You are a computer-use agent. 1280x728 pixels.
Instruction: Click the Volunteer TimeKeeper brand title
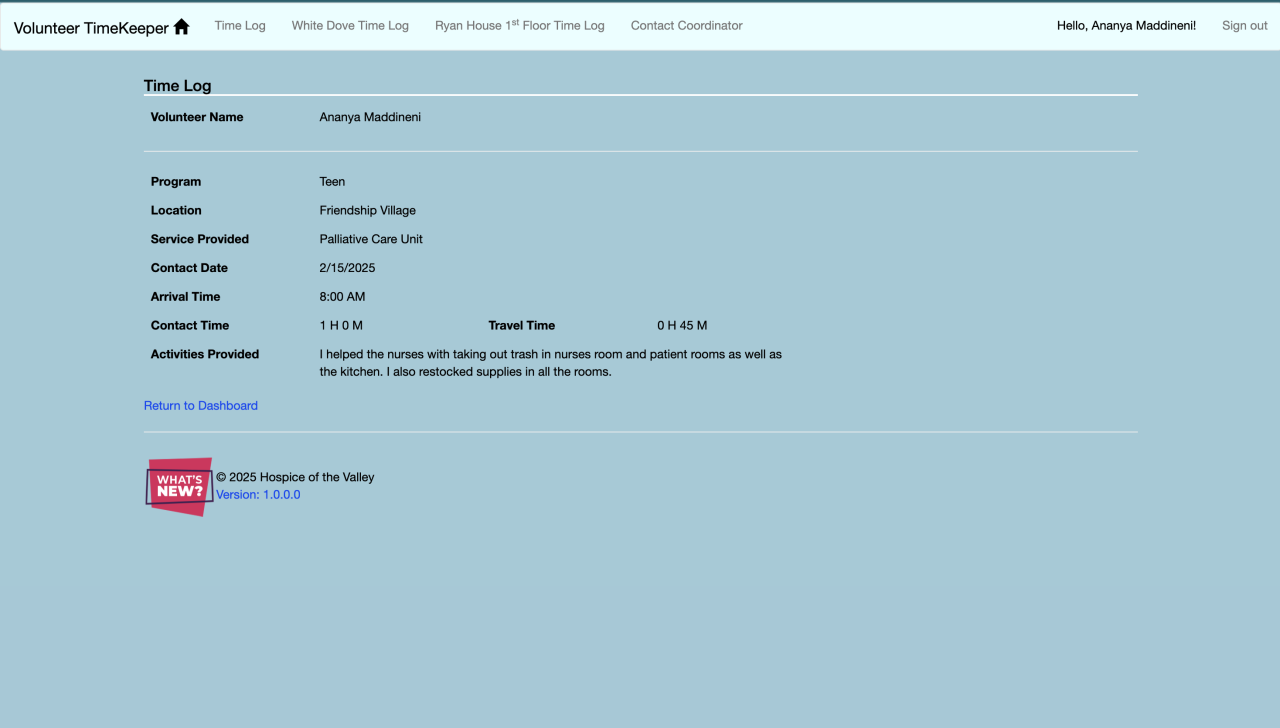click(x=91, y=28)
